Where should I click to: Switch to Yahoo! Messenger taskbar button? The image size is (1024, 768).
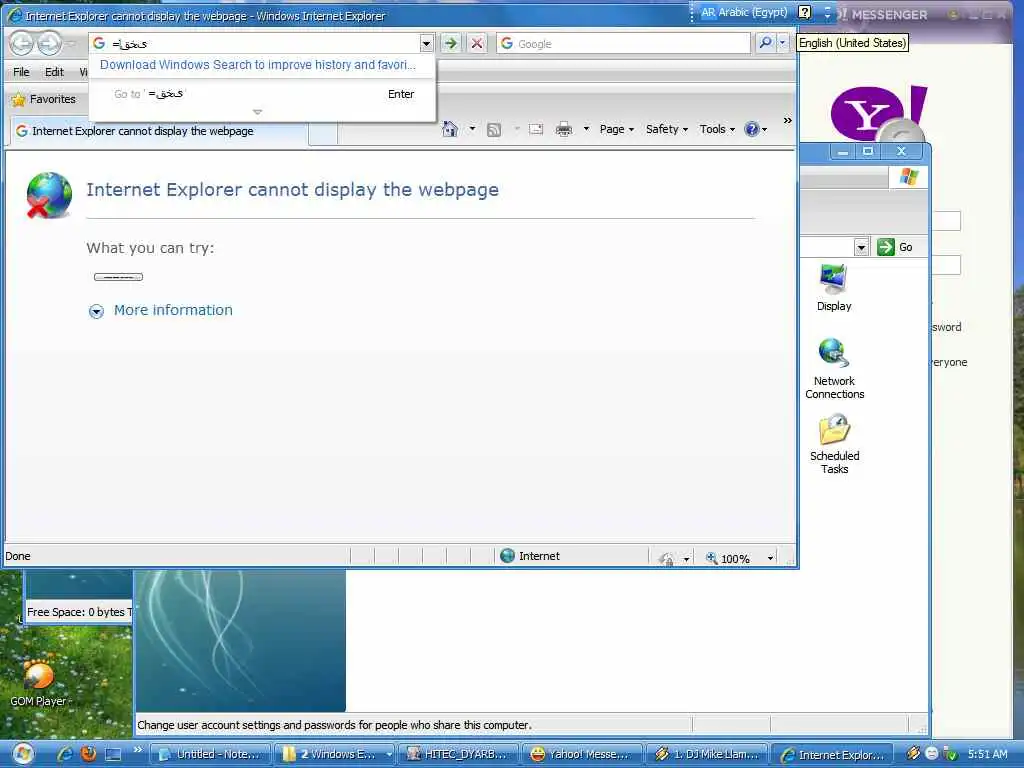(583, 754)
